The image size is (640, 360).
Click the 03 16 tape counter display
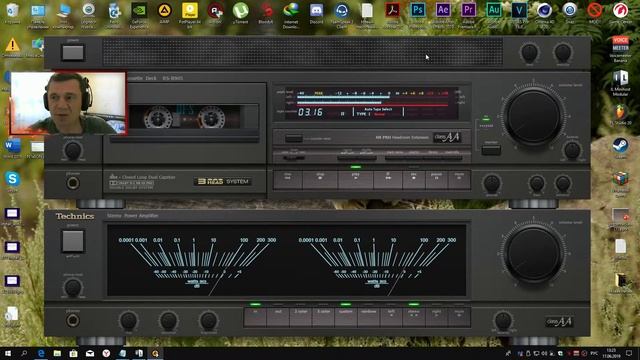[310, 112]
